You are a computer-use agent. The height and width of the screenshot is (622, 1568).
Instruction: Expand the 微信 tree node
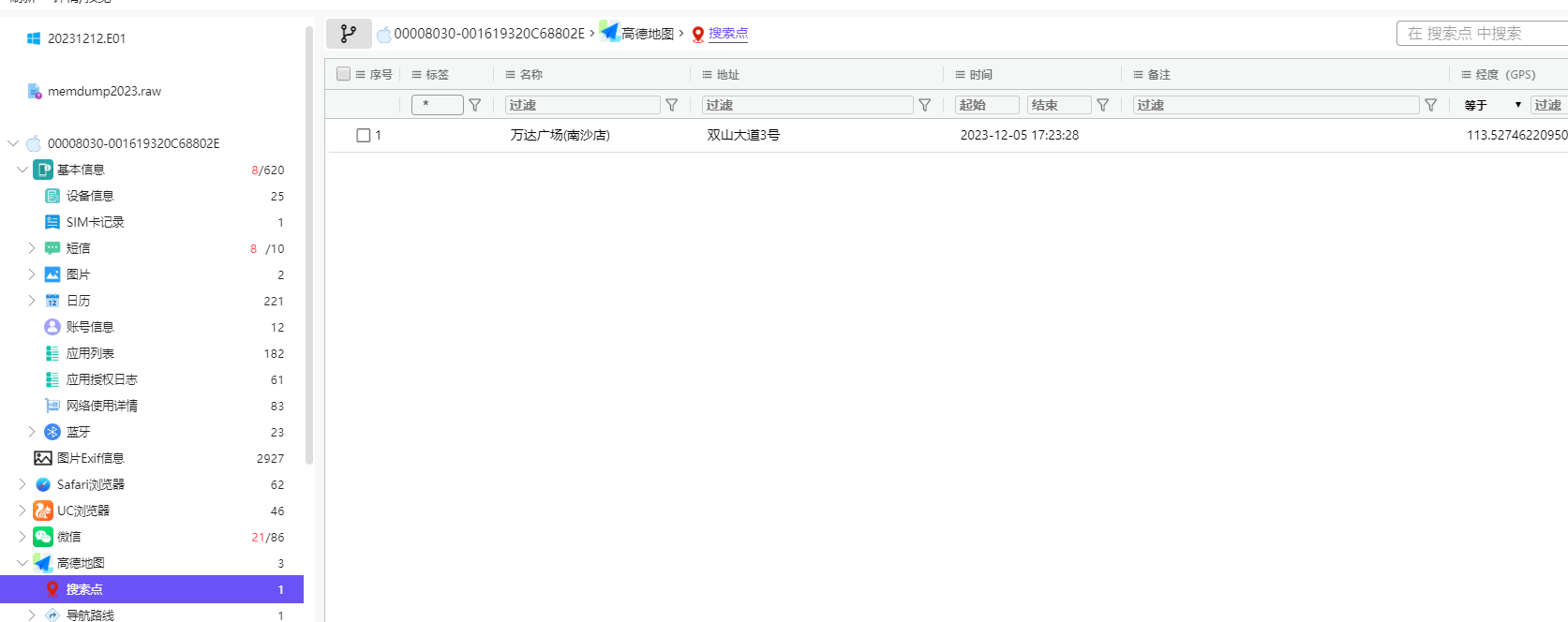tap(22, 537)
